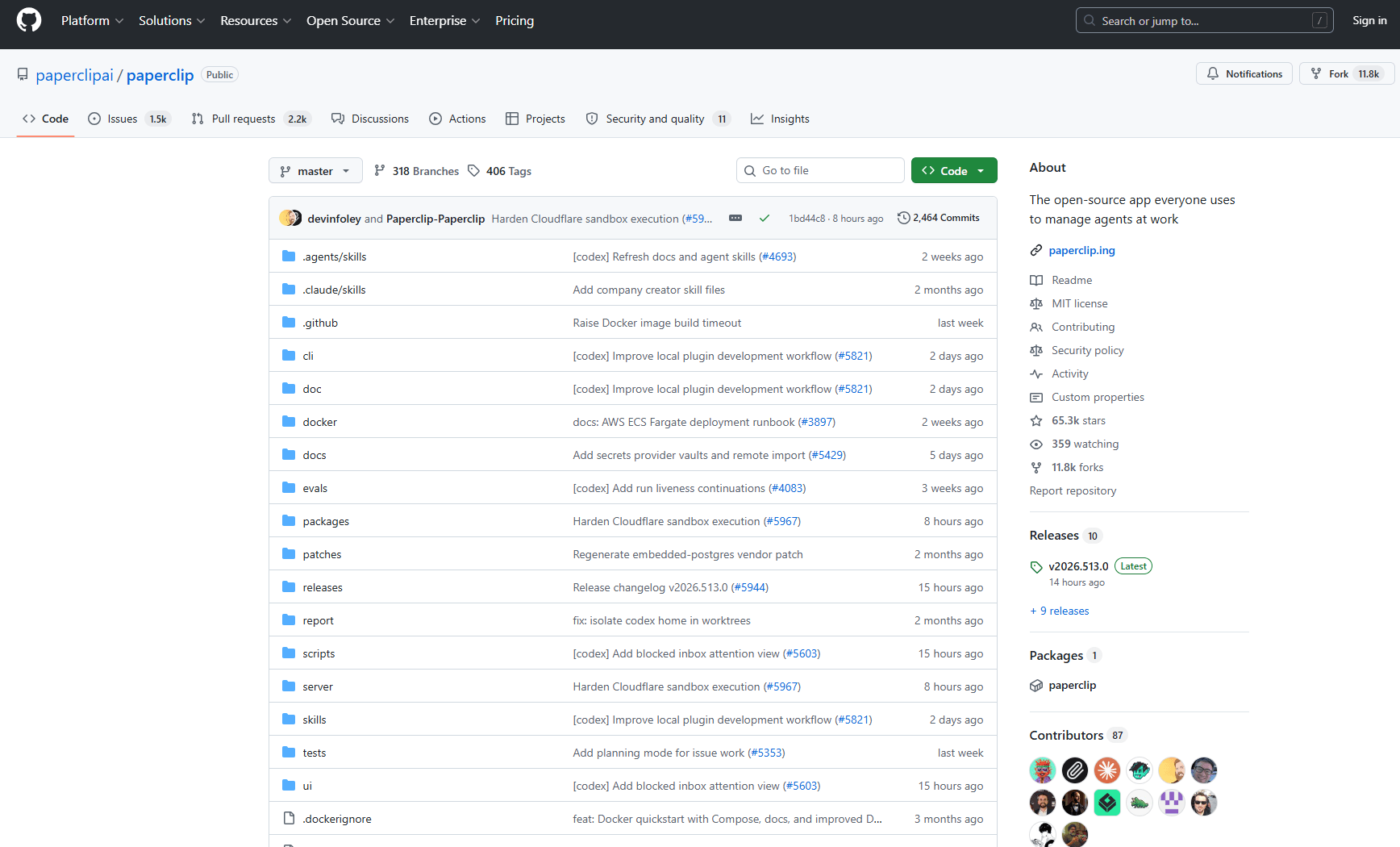Click the green commit status checkmark
The width and height of the screenshot is (1400, 847).
point(765,218)
